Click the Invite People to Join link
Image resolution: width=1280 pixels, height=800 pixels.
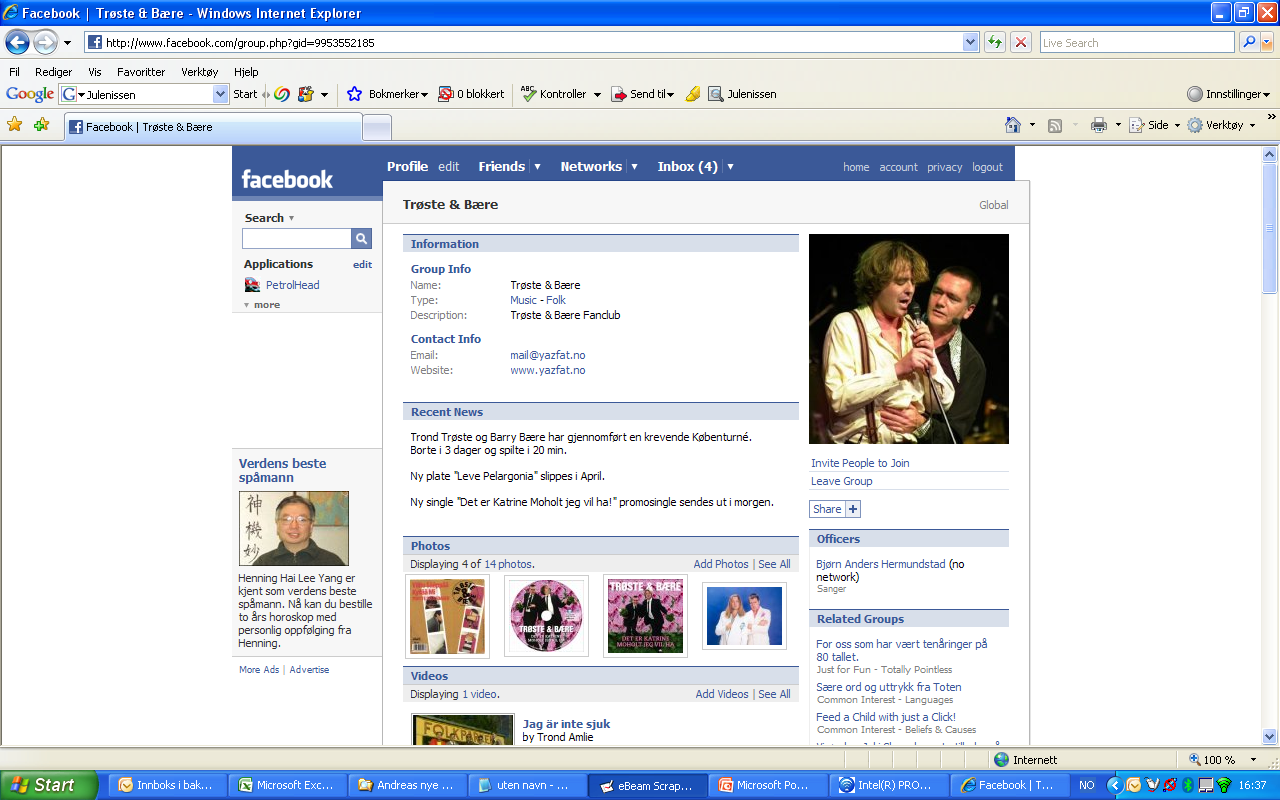click(860, 463)
